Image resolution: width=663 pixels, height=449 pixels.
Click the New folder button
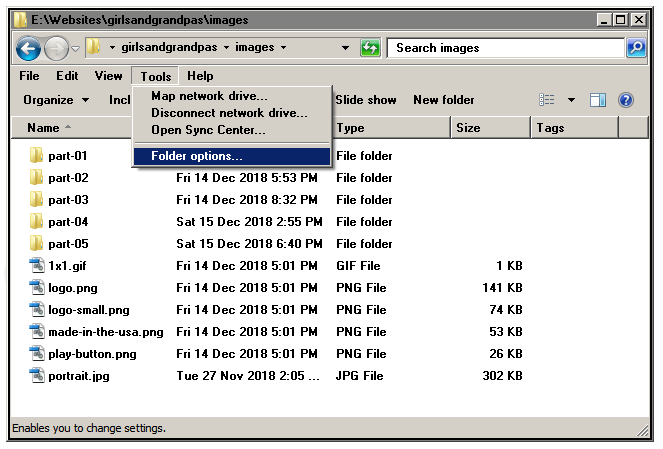444,100
